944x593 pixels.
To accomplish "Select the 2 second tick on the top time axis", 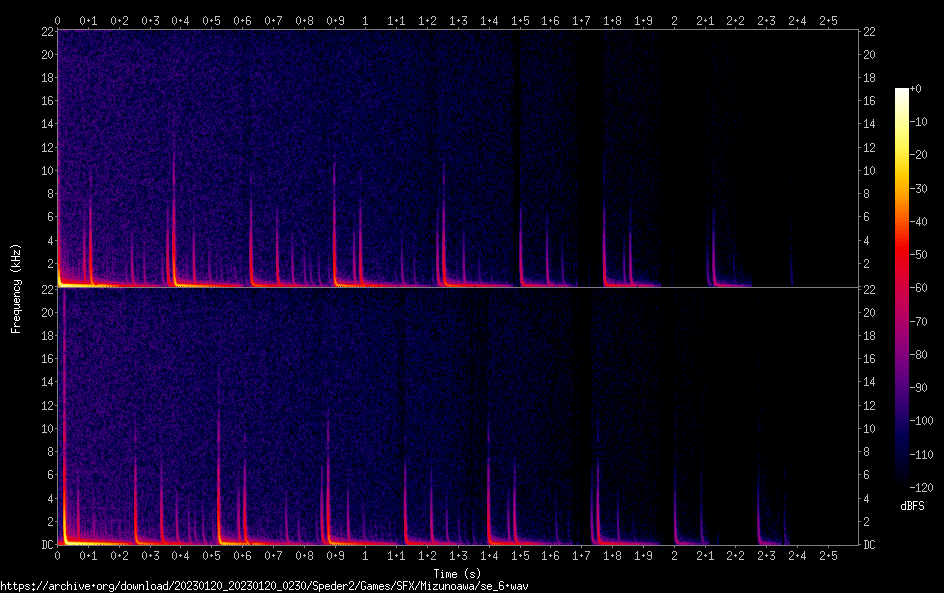I will click(x=674, y=21).
